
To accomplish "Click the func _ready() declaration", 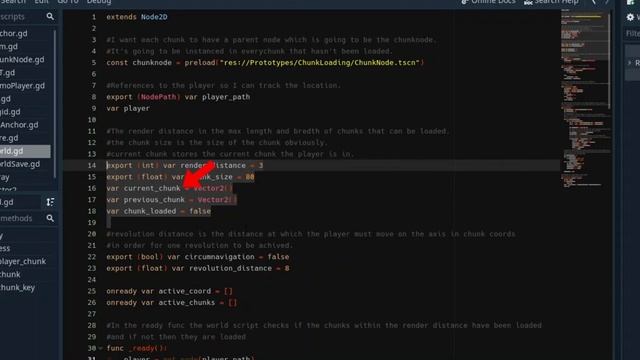I will click(x=137, y=348).
